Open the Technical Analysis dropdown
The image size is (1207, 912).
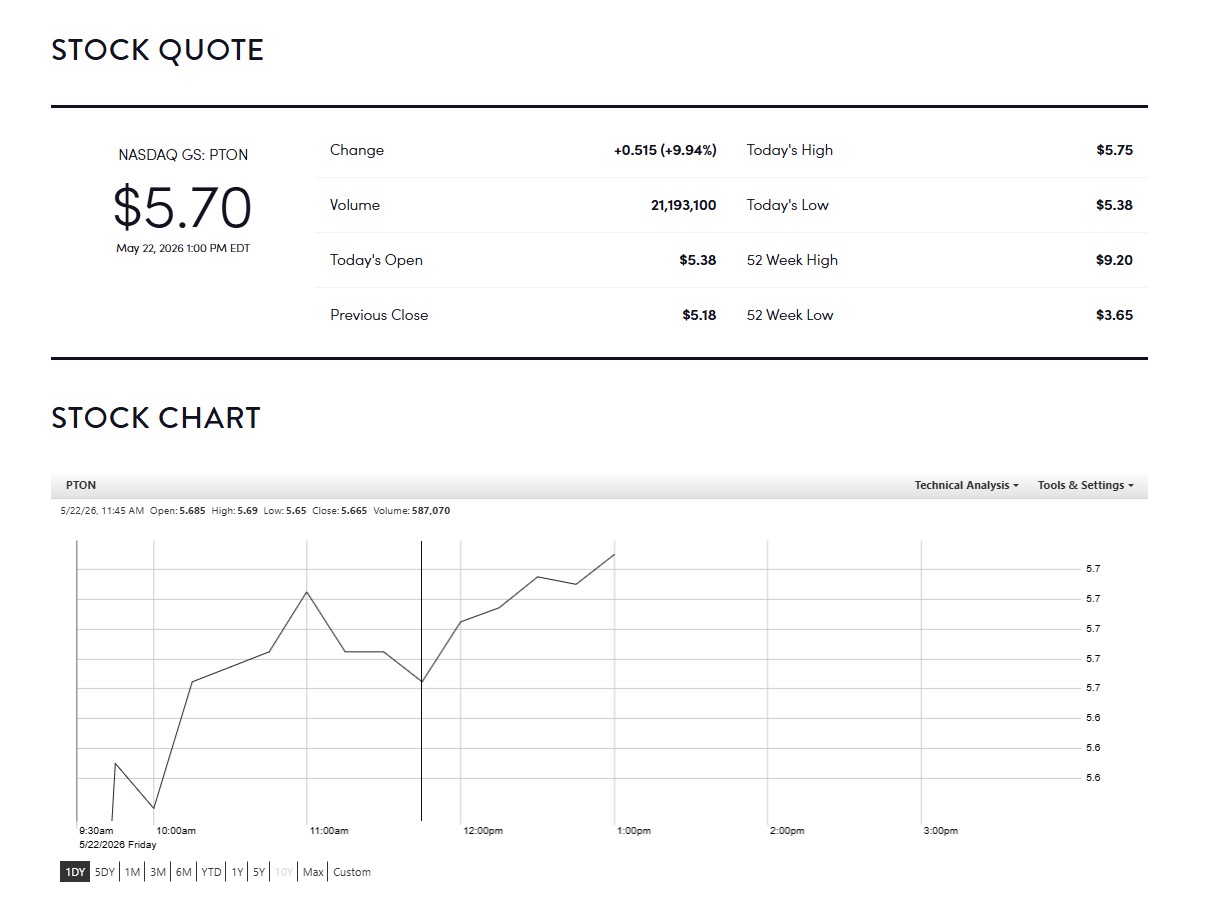coord(966,485)
